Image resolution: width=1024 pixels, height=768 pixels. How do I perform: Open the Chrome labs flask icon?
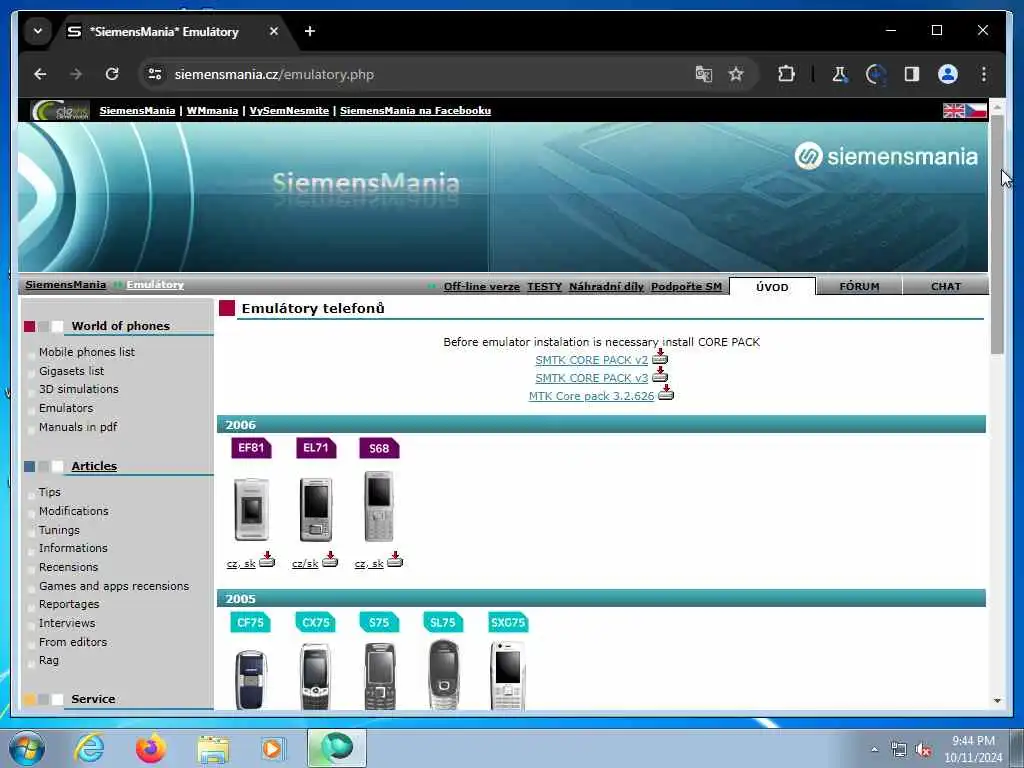(840, 74)
